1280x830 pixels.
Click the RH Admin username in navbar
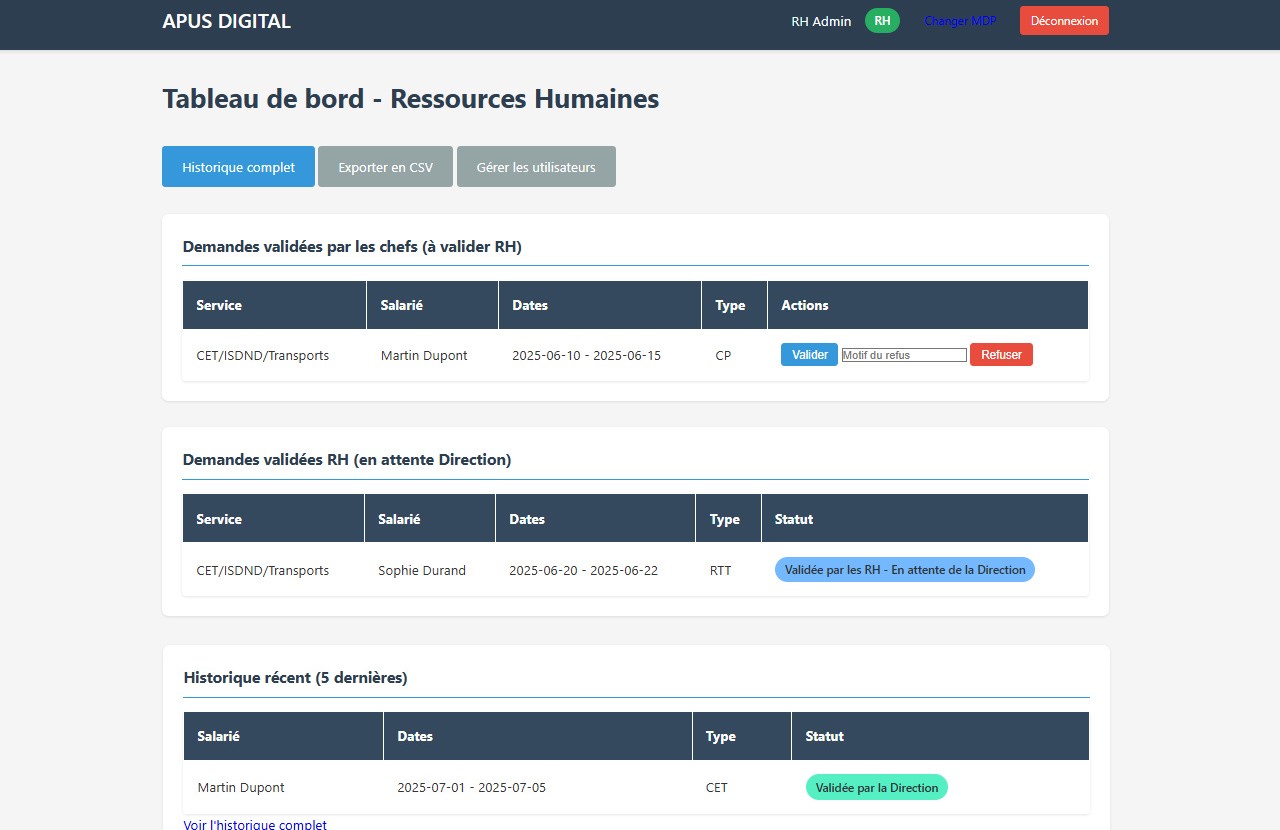(820, 20)
